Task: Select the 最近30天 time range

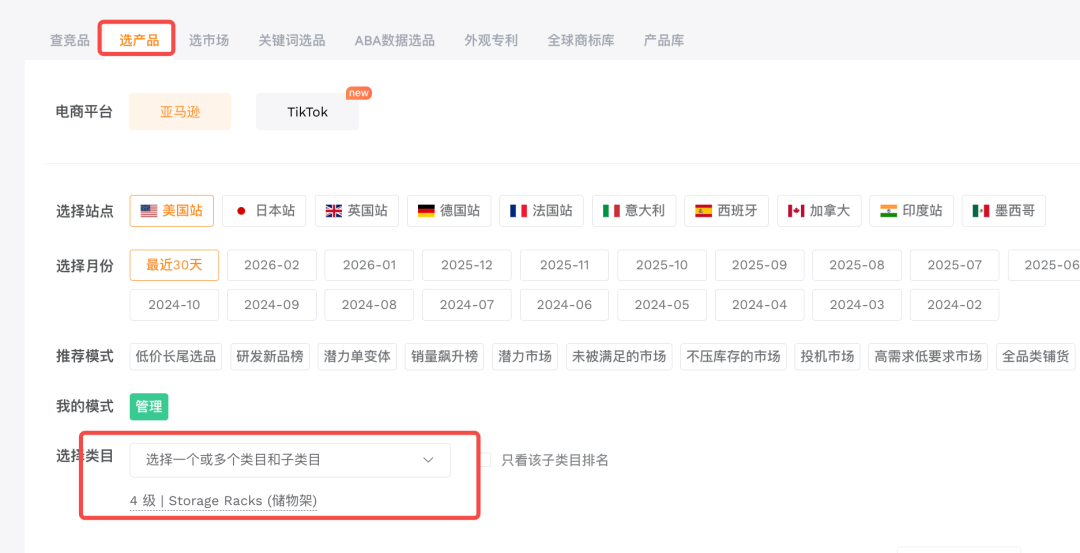Action: (174, 265)
